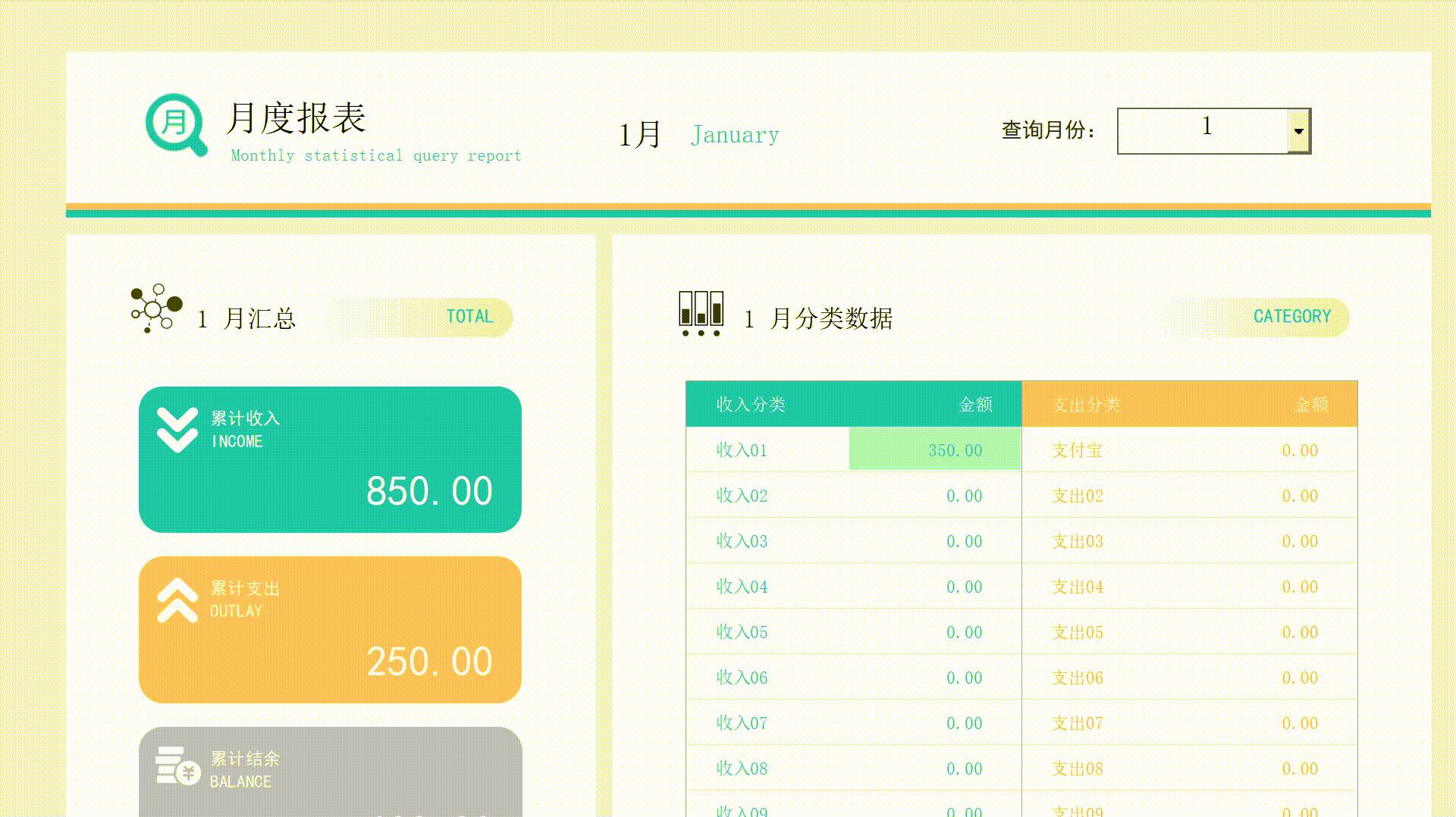Image resolution: width=1456 pixels, height=817 pixels.
Task: Click the 金额 header in expense table
Action: tap(1312, 405)
